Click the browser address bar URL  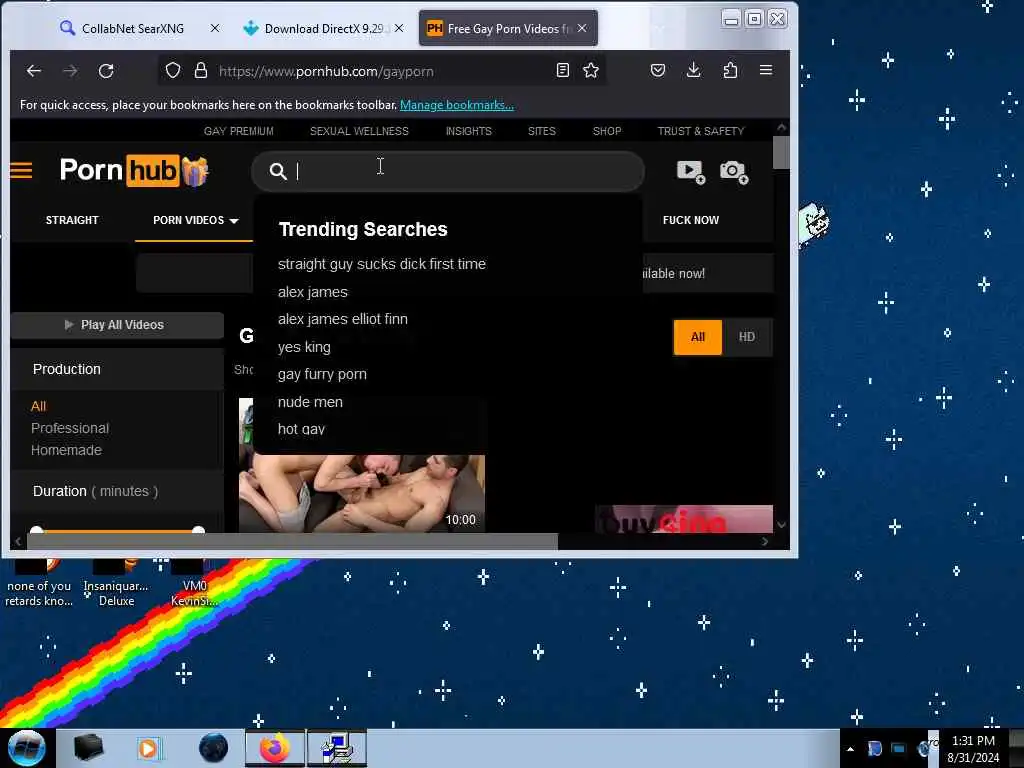point(326,71)
